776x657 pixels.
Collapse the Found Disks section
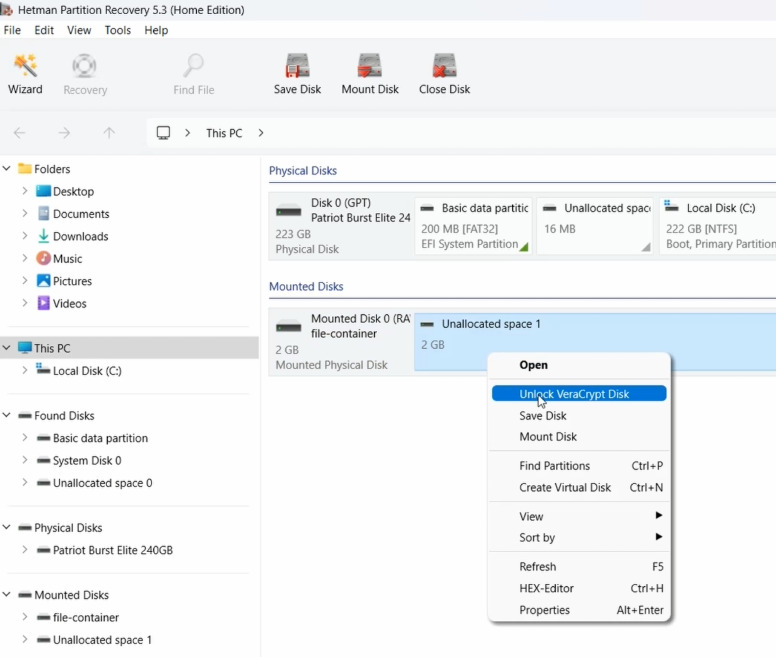click(6, 415)
